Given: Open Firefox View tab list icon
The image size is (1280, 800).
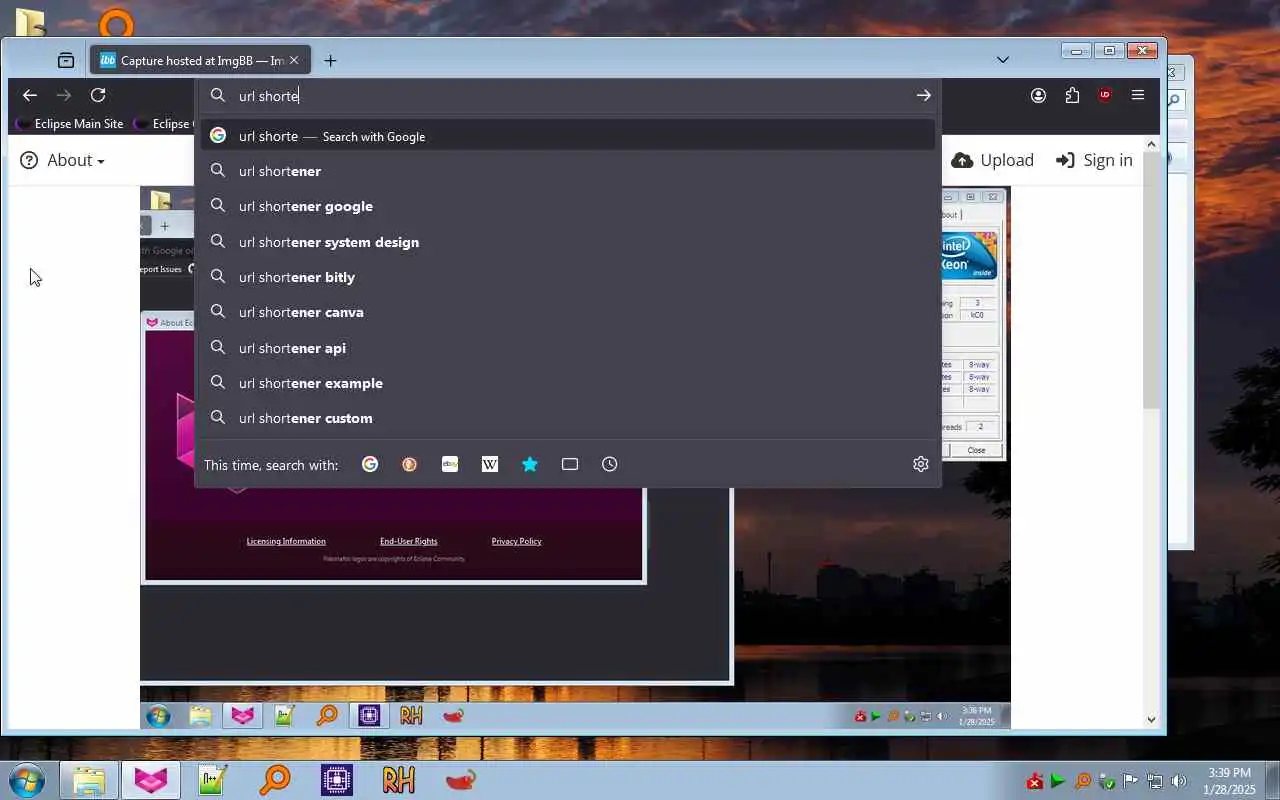Looking at the screenshot, I should tap(66, 60).
